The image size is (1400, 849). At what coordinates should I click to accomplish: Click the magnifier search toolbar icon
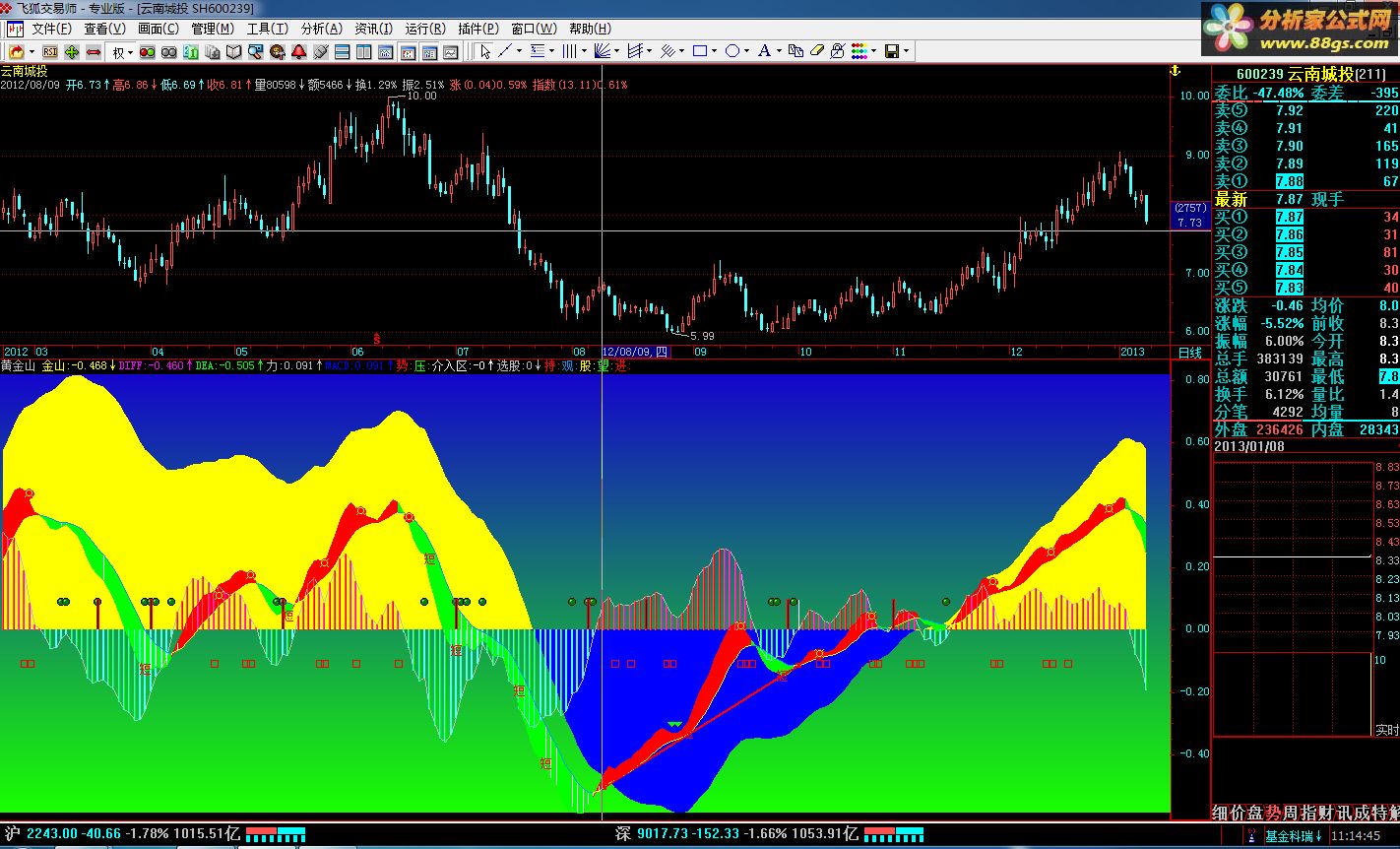pyautogui.click(x=255, y=51)
